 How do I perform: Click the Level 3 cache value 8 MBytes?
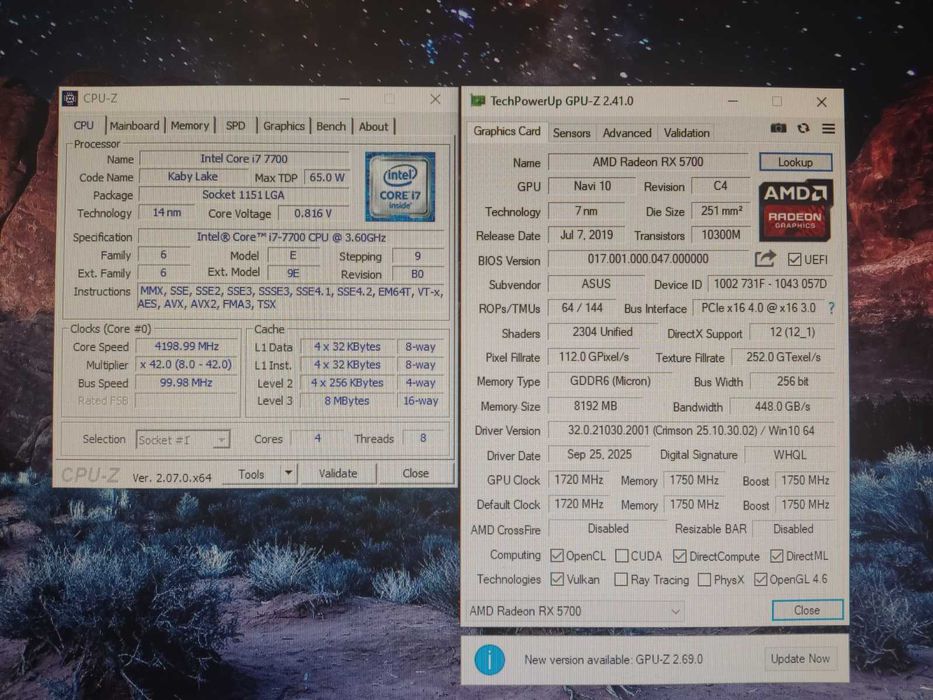coord(347,401)
